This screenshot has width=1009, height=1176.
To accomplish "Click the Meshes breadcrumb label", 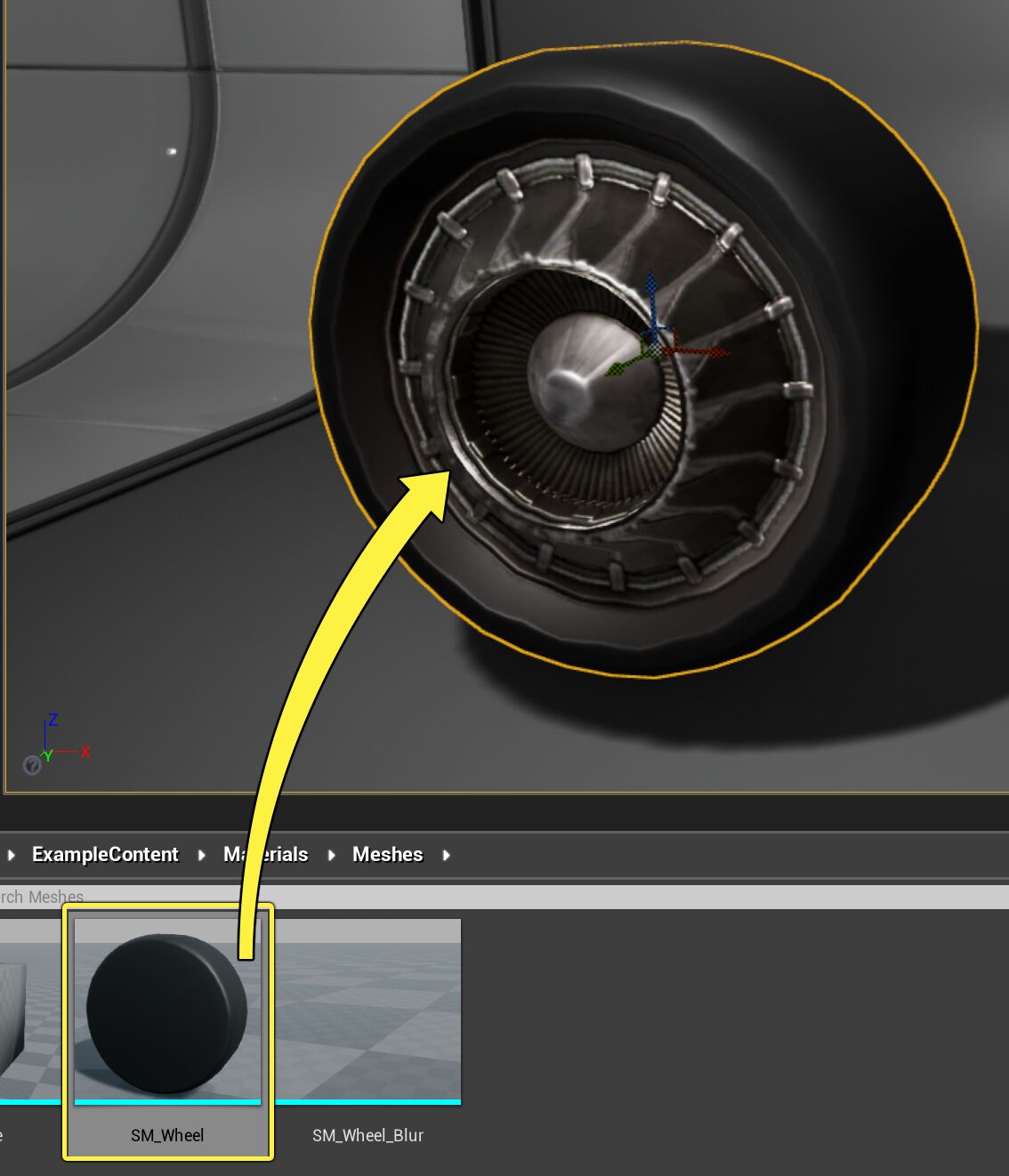I will [388, 855].
